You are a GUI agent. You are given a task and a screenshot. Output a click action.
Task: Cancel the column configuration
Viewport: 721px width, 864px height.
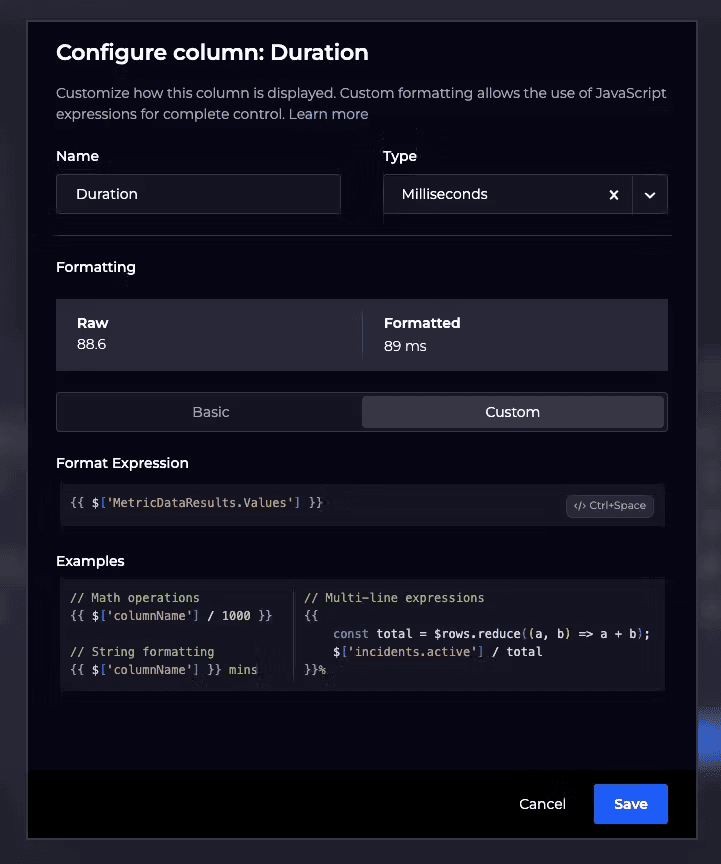(542, 804)
